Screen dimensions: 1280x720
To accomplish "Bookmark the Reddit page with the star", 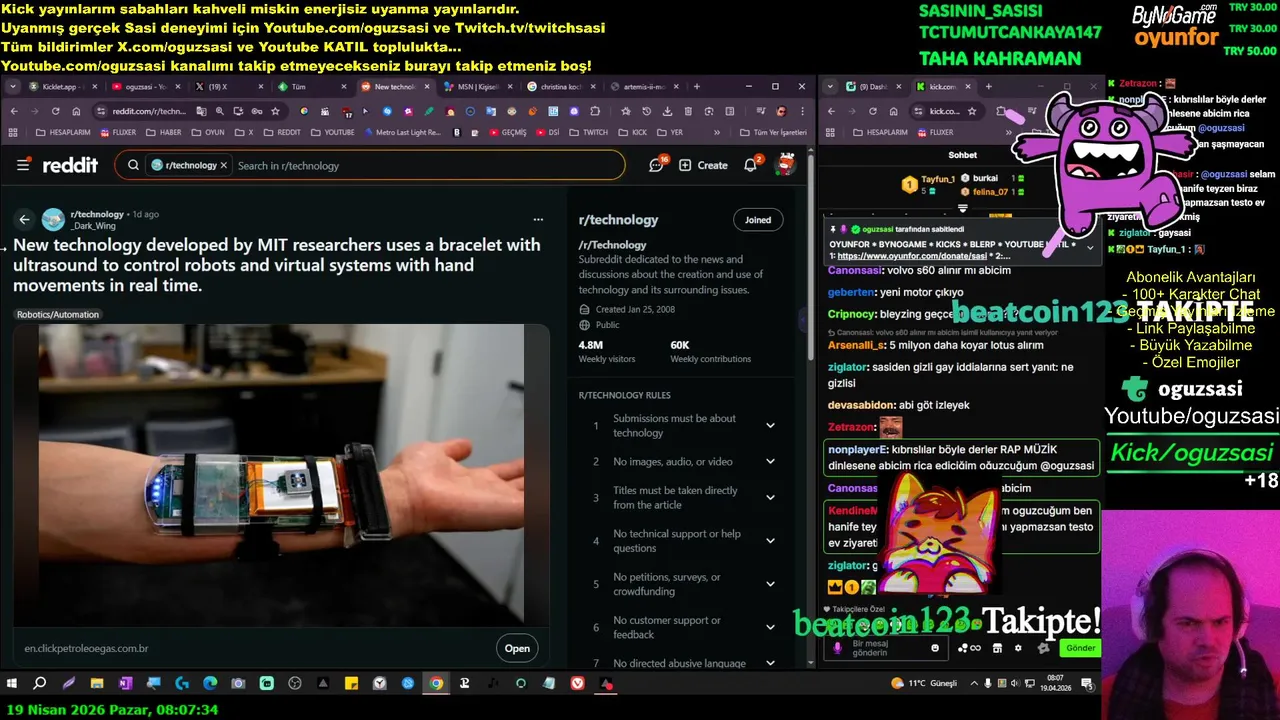I will [x=275, y=111].
